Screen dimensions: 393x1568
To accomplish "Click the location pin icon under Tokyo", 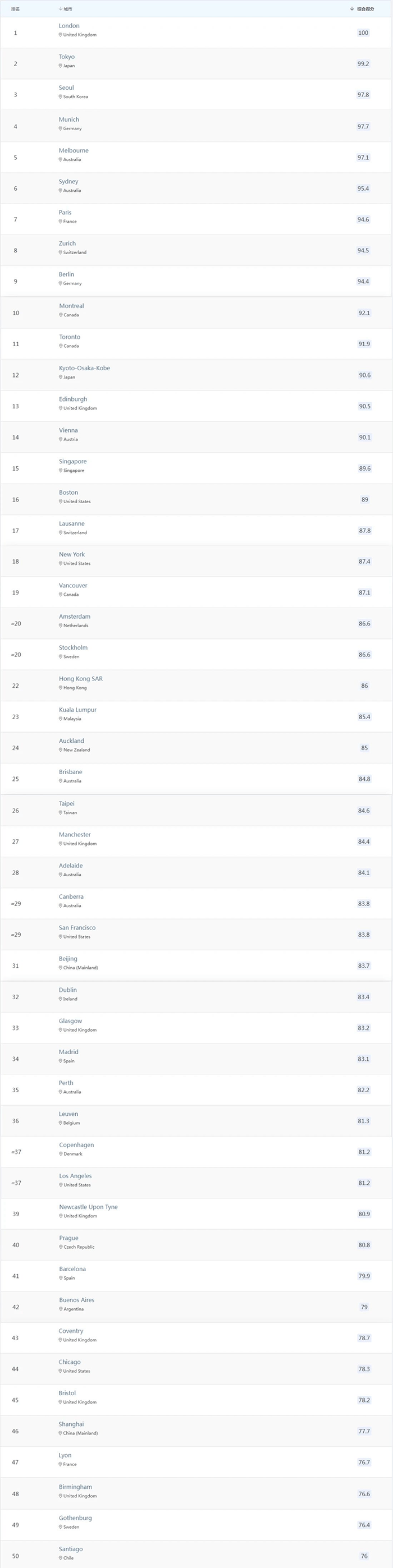I will (60, 66).
